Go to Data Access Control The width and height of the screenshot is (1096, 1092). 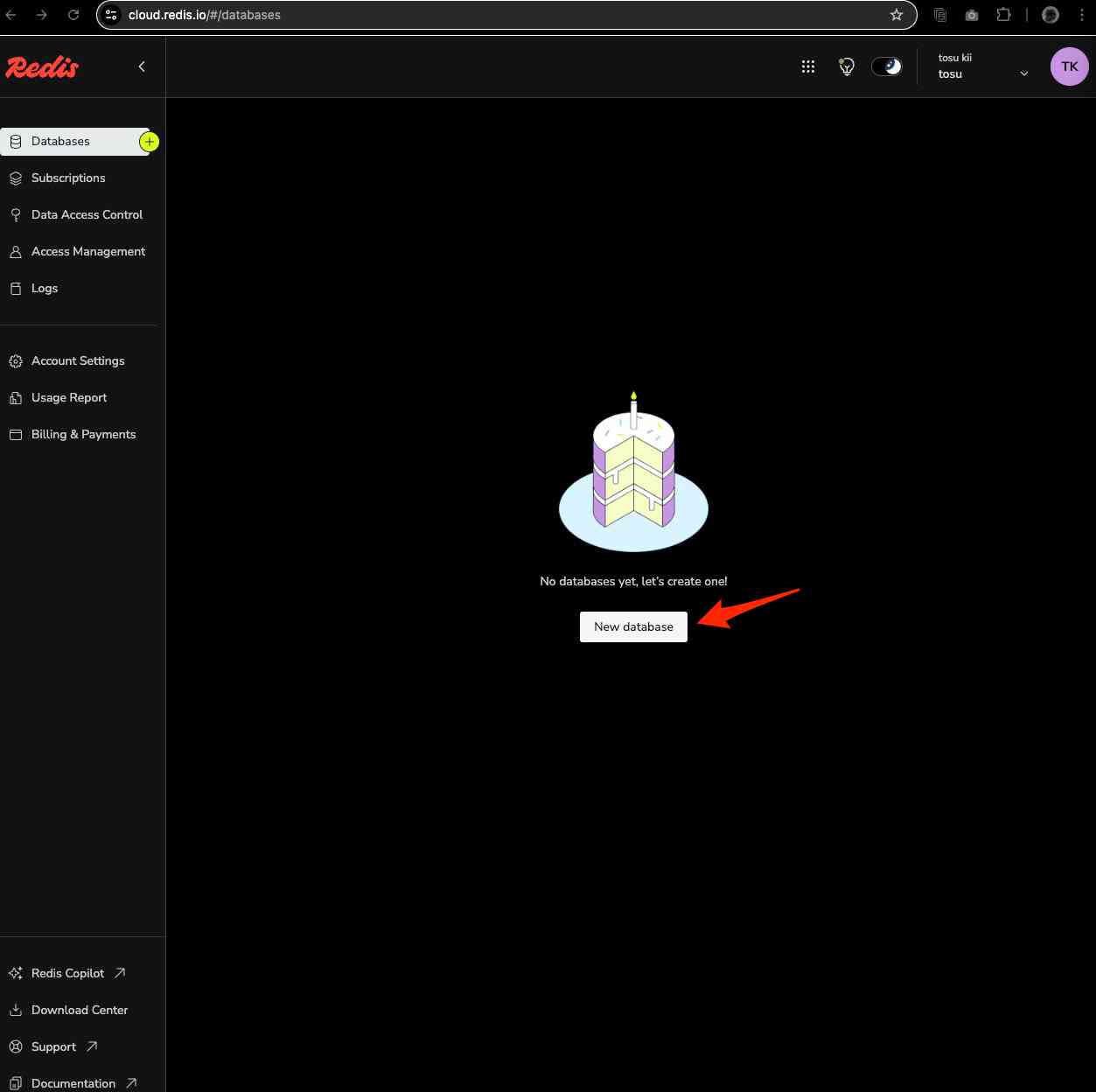click(87, 214)
